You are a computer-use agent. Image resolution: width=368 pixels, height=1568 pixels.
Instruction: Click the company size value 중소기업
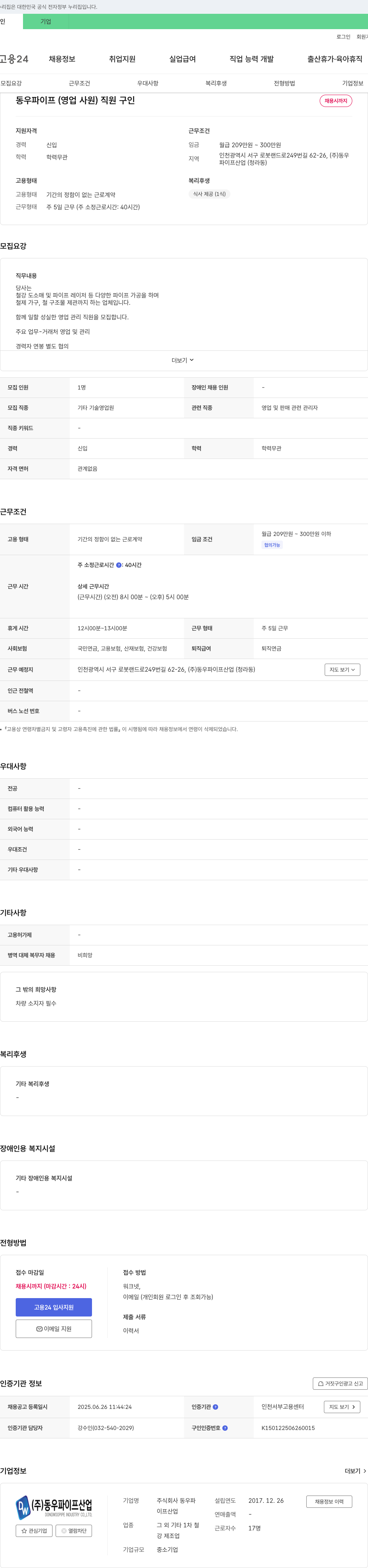click(x=167, y=1550)
